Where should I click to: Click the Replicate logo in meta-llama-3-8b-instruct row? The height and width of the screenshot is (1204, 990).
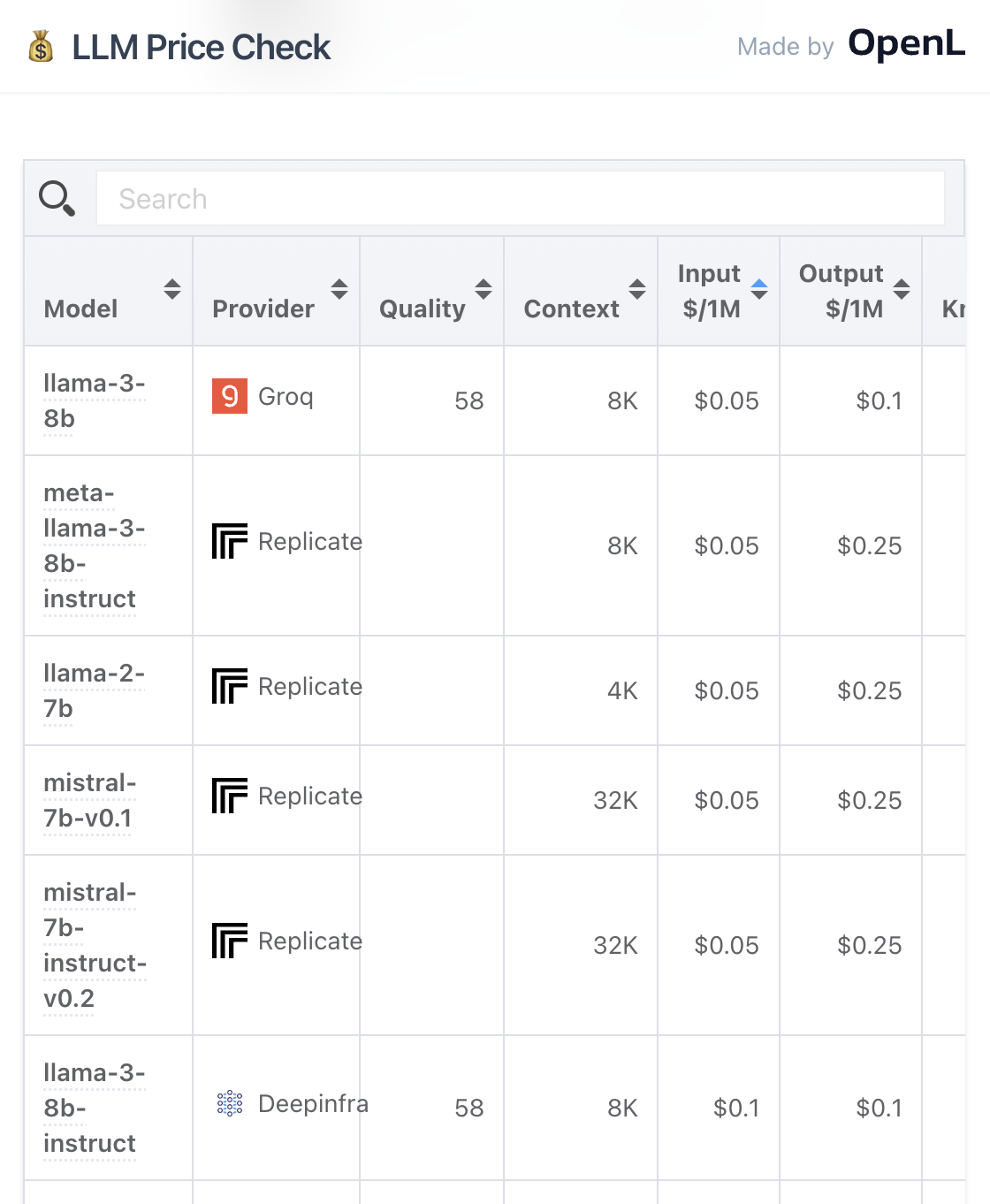tap(230, 541)
